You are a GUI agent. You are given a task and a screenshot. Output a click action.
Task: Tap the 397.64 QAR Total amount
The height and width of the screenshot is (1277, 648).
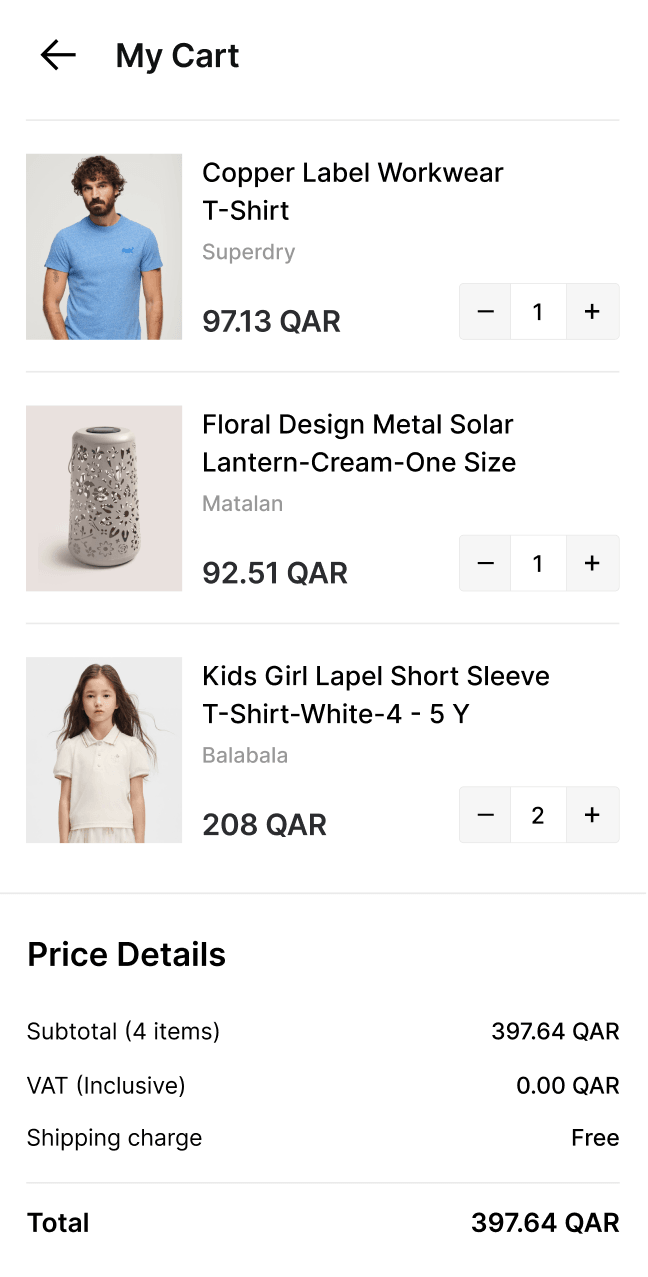pyautogui.click(x=545, y=1222)
